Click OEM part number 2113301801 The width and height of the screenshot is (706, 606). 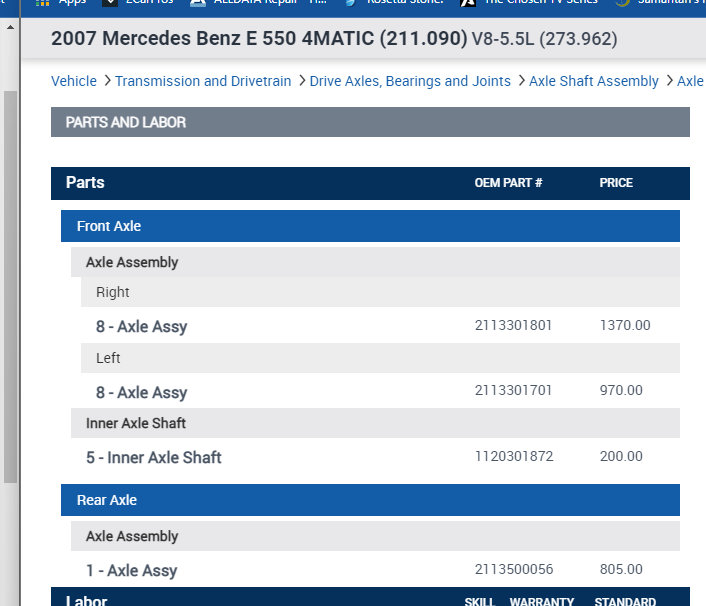[513, 325]
